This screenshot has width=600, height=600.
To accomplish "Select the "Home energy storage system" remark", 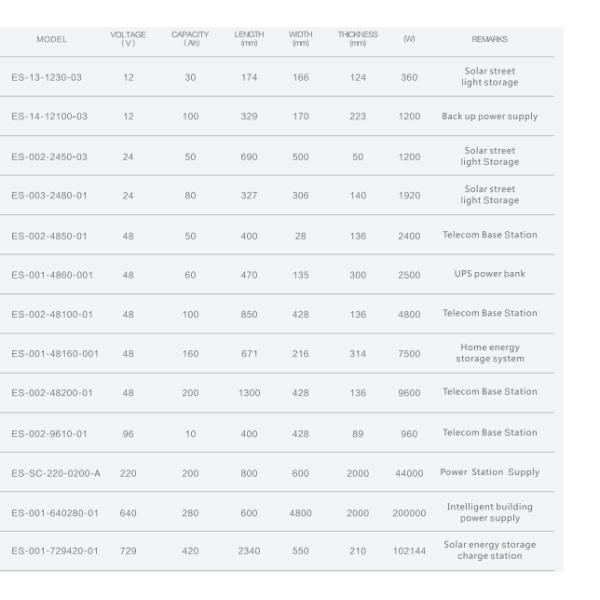I will coord(490,353).
